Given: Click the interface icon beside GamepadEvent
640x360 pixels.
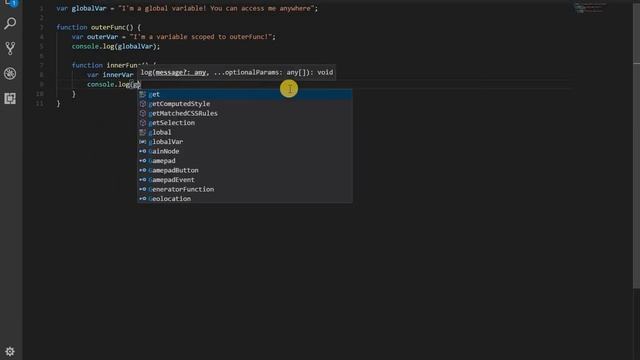Looking at the screenshot, I should pos(142,180).
